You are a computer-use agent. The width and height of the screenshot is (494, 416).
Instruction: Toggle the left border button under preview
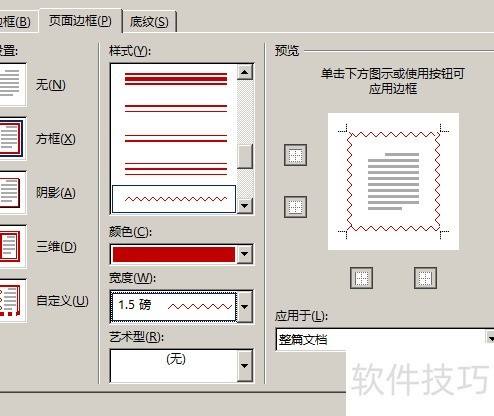361,278
